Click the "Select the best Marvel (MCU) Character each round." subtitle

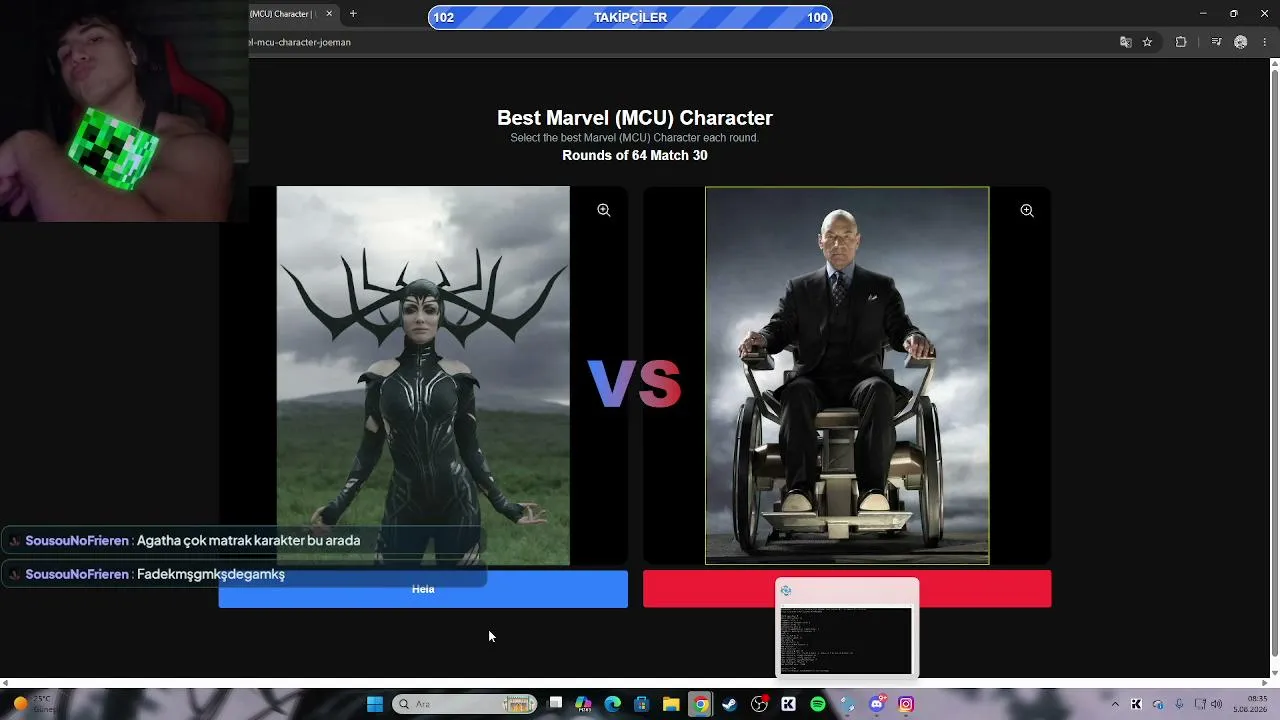coord(635,138)
